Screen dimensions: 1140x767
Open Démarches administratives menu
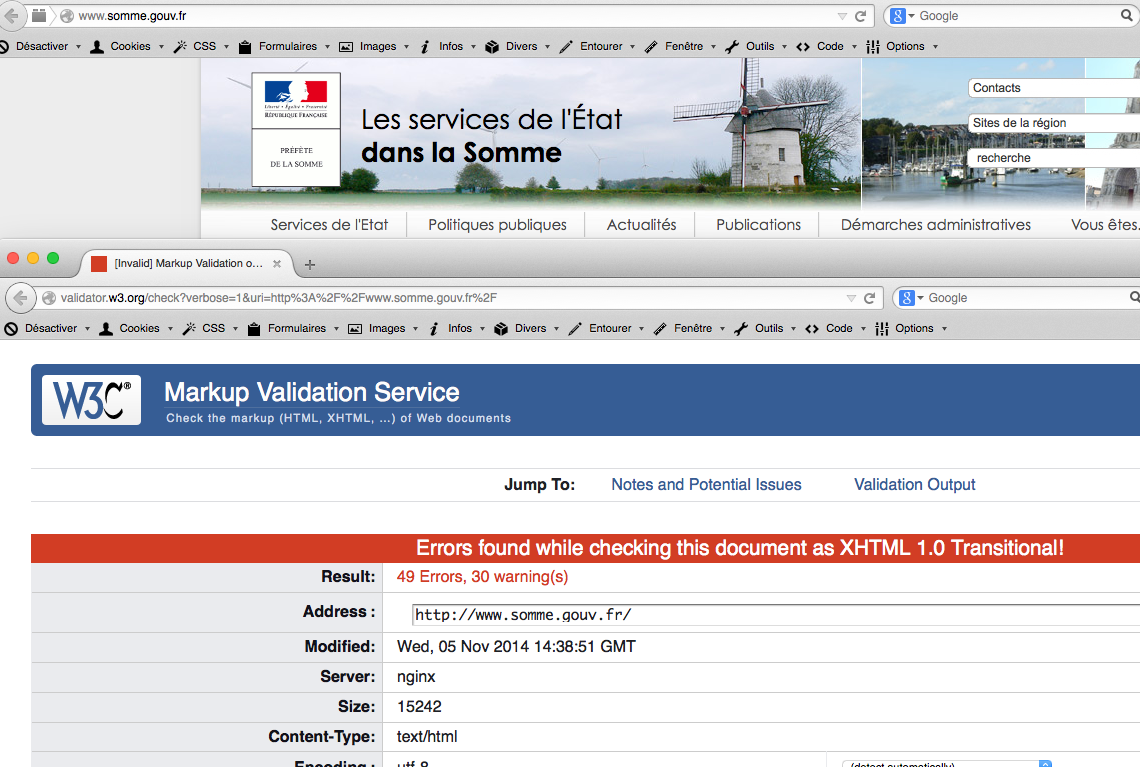pos(936,225)
